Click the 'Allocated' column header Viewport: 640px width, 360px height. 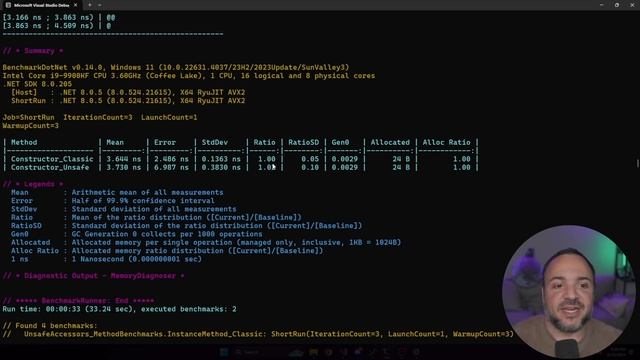[390, 142]
